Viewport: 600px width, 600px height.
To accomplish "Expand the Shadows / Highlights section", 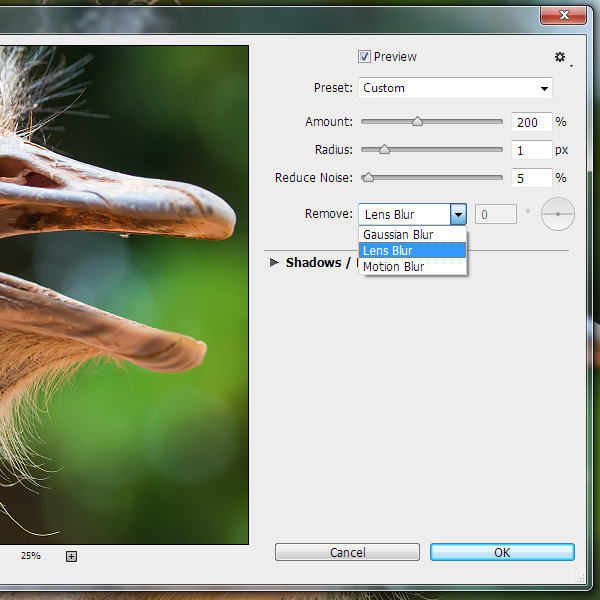I will click(274, 263).
